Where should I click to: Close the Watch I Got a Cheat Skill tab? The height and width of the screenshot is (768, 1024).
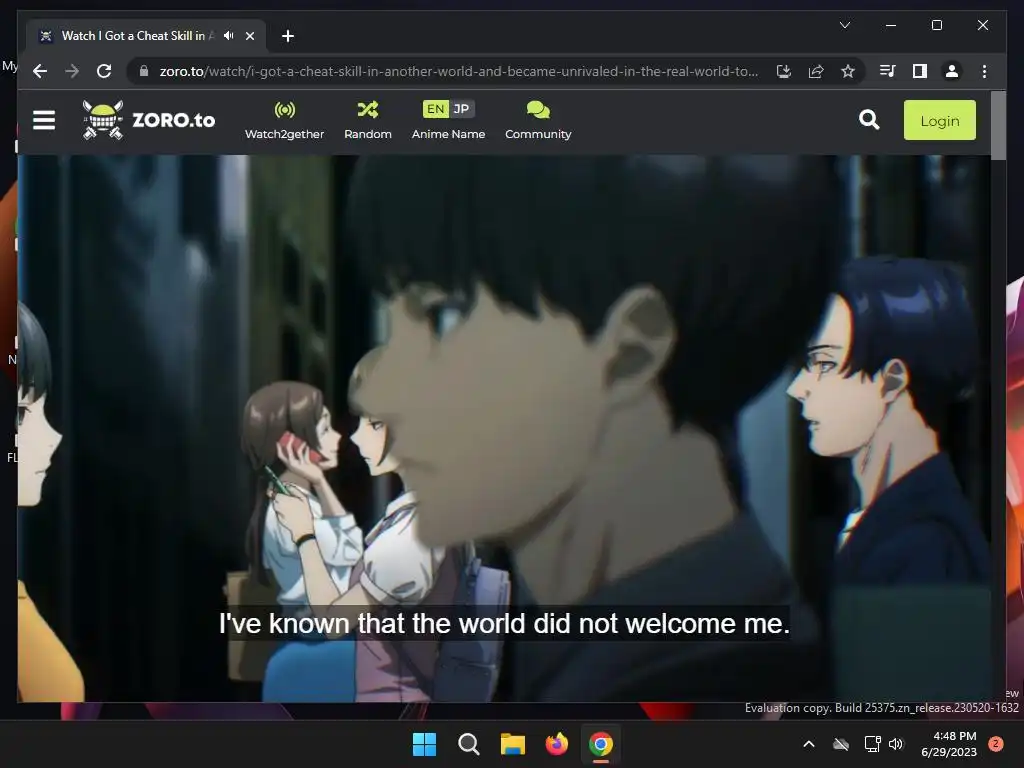(249, 36)
